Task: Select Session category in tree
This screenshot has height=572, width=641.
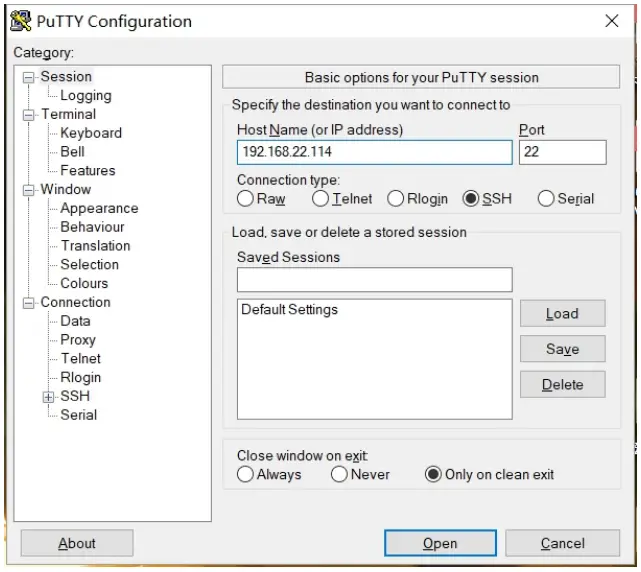Action: coord(66,76)
